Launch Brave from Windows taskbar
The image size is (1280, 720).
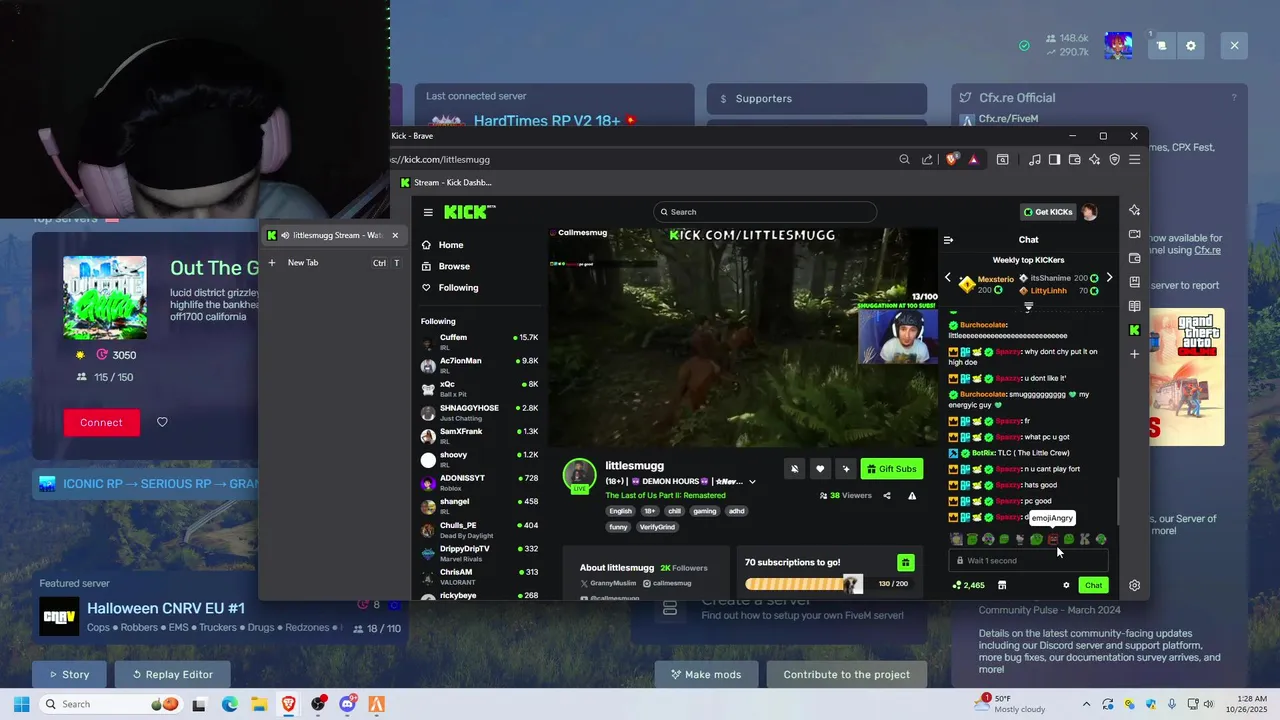289,705
